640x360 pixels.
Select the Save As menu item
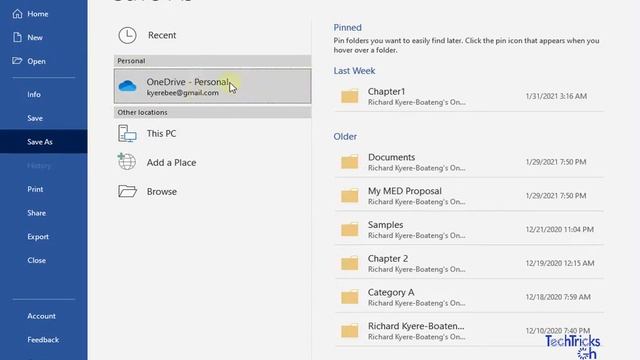pos(44,142)
